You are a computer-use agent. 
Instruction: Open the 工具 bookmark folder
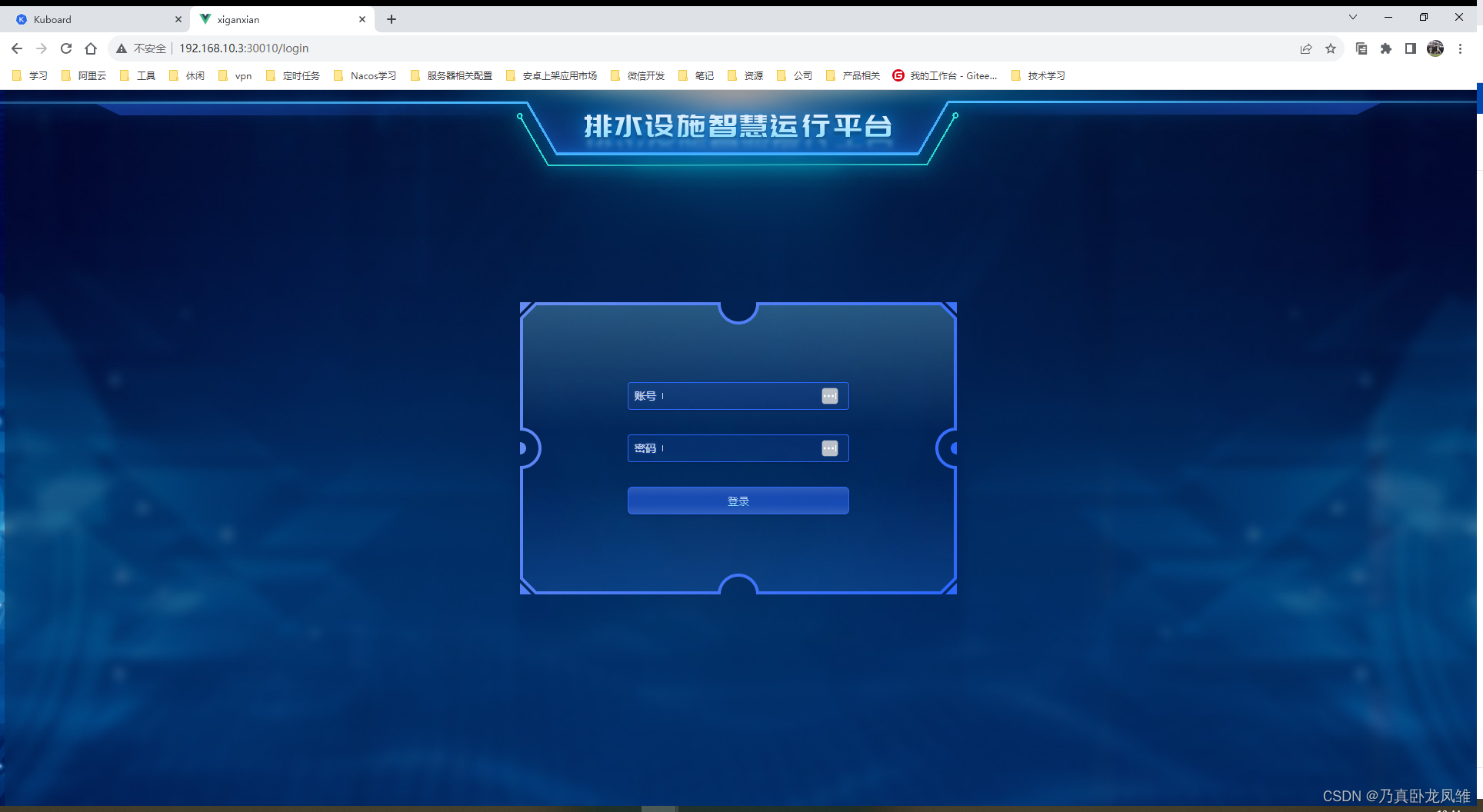tap(138, 75)
